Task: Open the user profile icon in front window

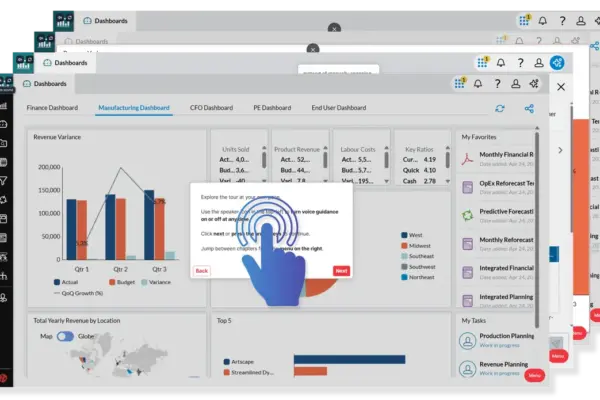Action: (x=515, y=84)
